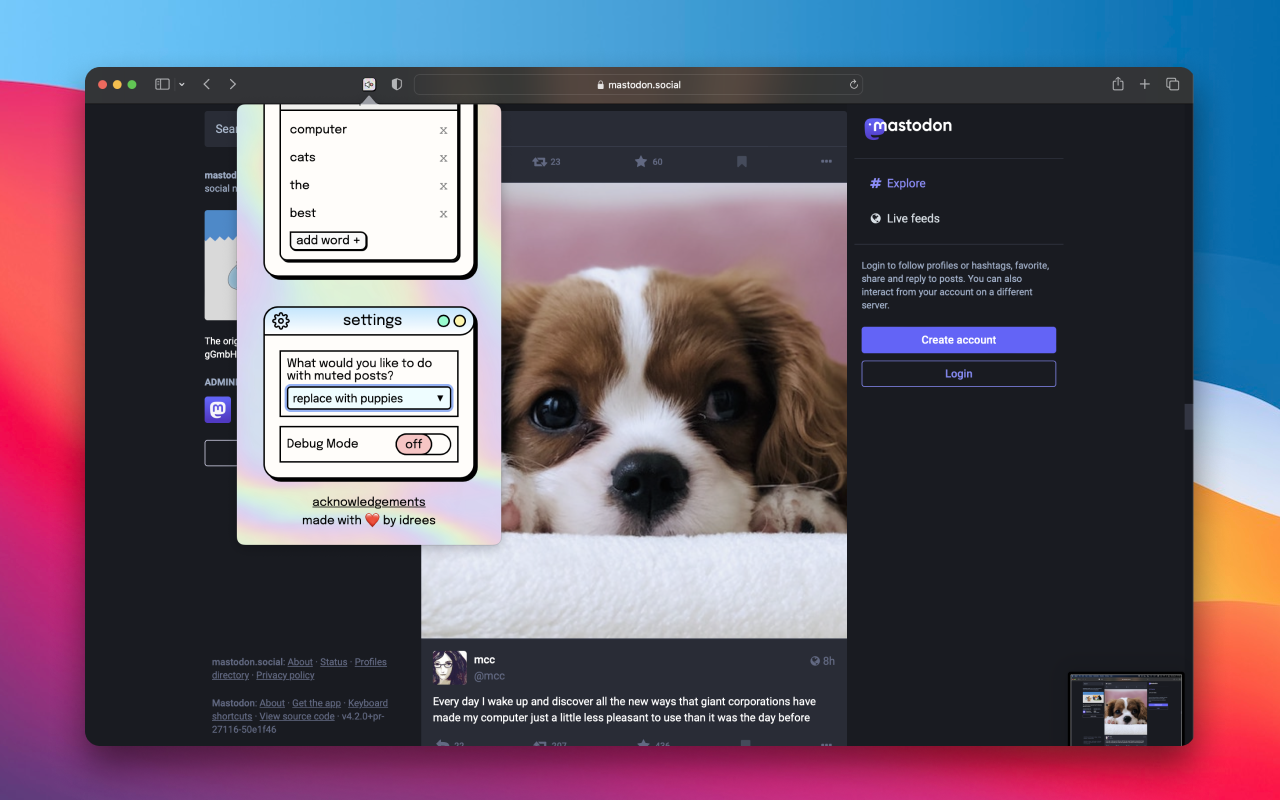Focus the mastodon.social address bar
This screenshot has height=800, width=1280.
[x=638, y=85]
